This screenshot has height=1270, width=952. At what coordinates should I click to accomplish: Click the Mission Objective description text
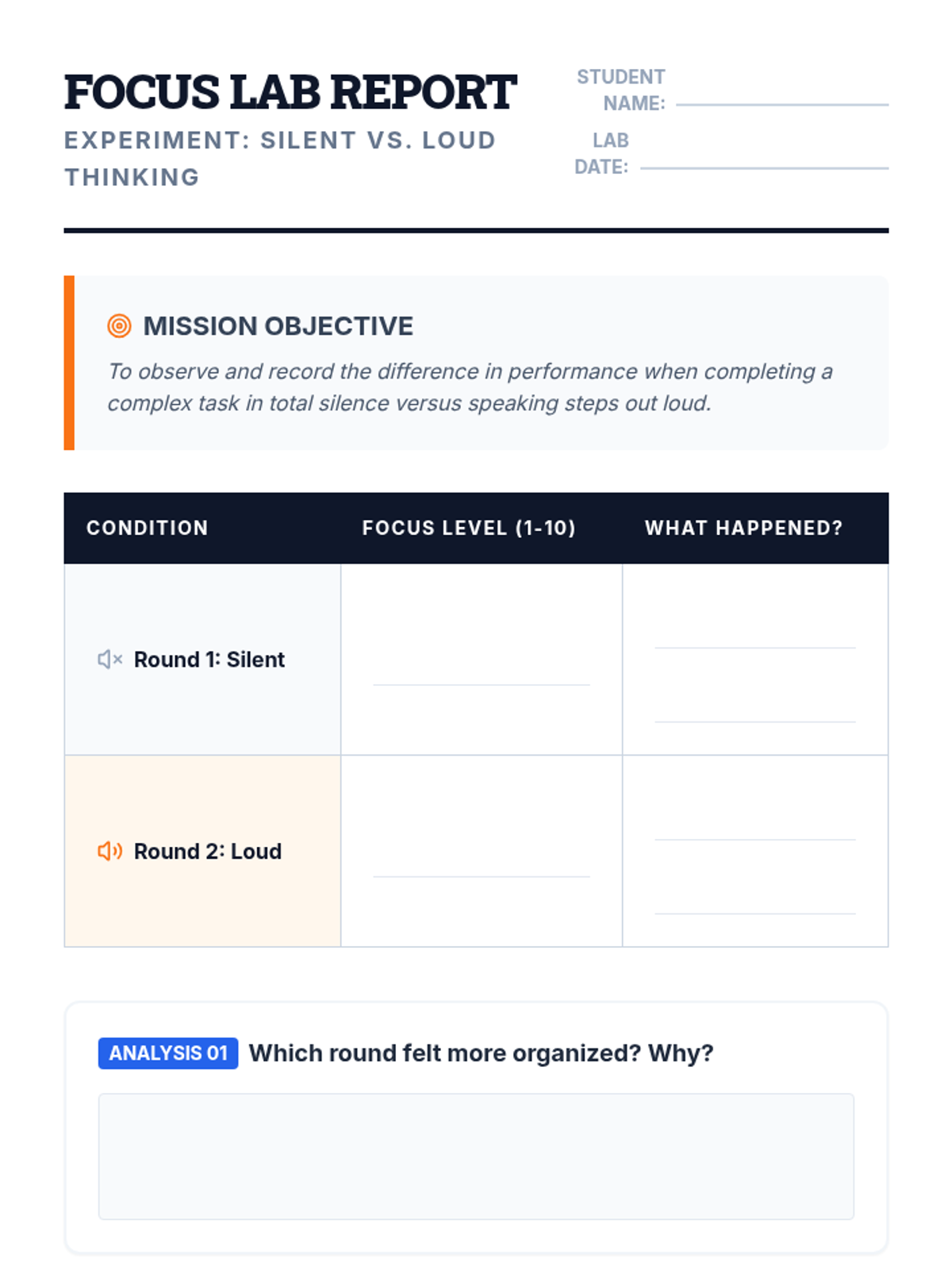pyautogui.click(x=470, y=387)
